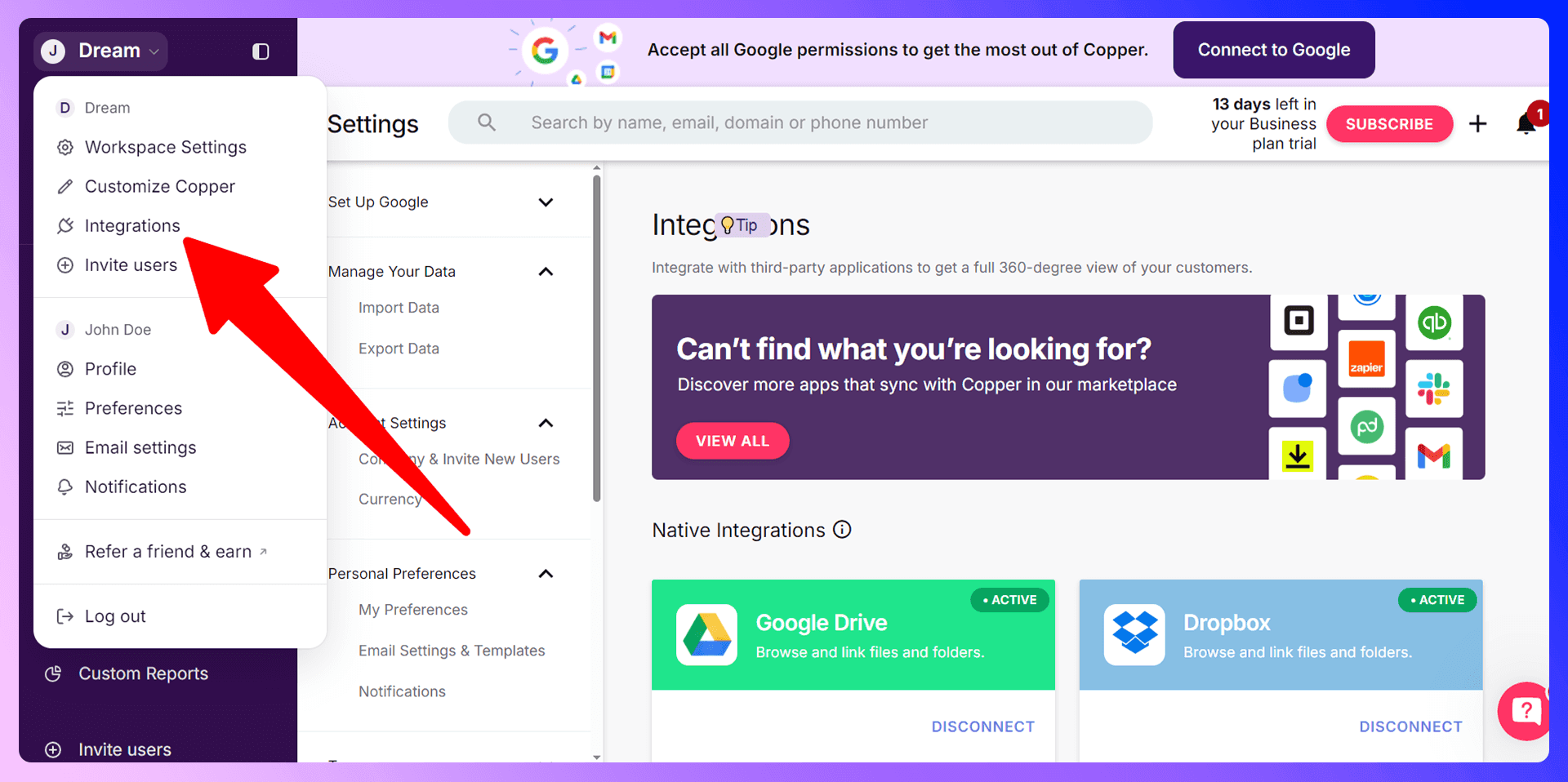Click the Log out arrow icon
1568x782 pixels.
(x=65, y=616)
